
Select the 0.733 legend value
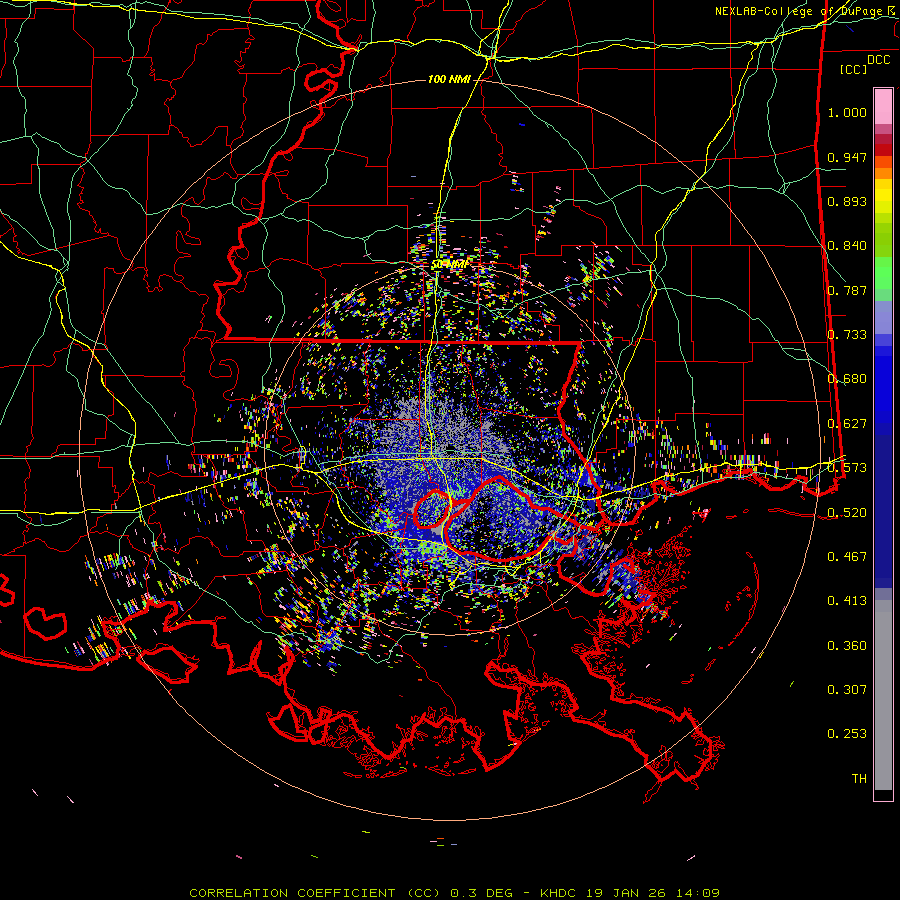click(847, 335)
